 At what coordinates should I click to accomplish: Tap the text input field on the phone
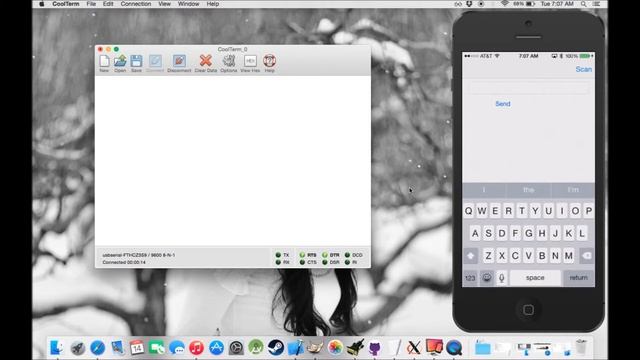[529, 88]
